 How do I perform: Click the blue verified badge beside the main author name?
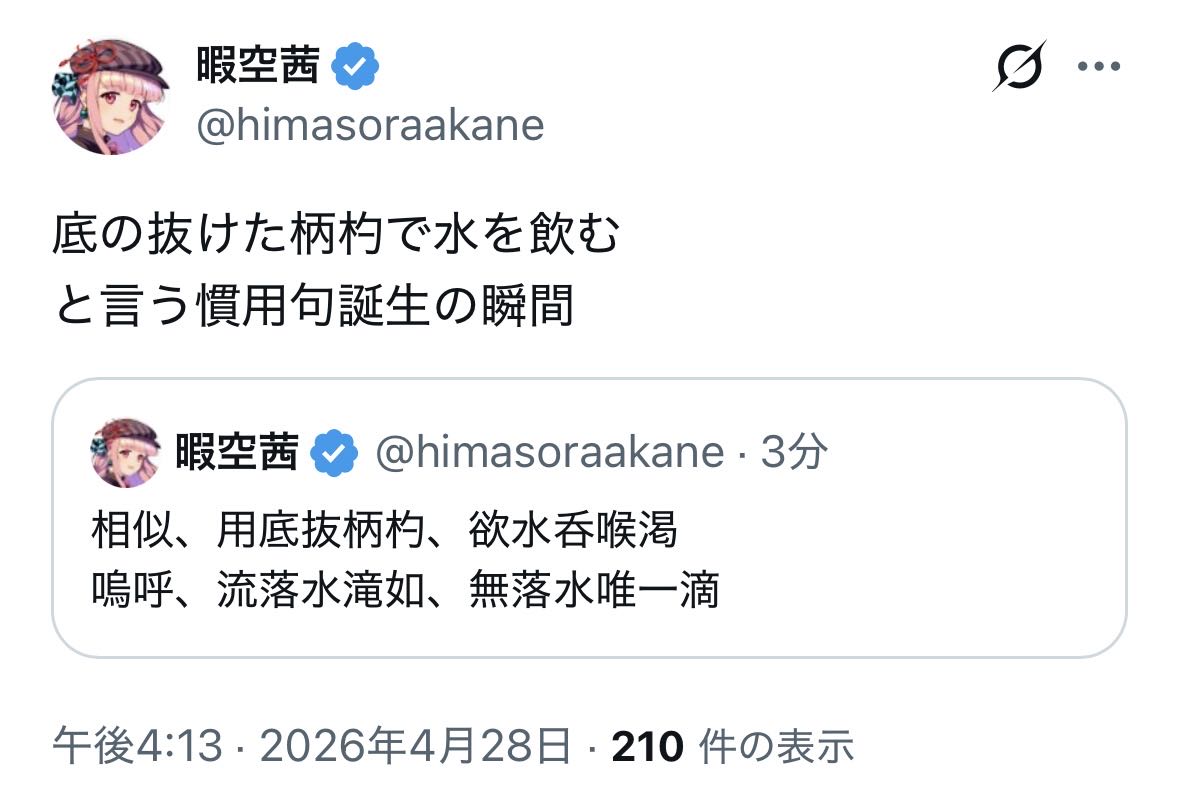point(355,67)
